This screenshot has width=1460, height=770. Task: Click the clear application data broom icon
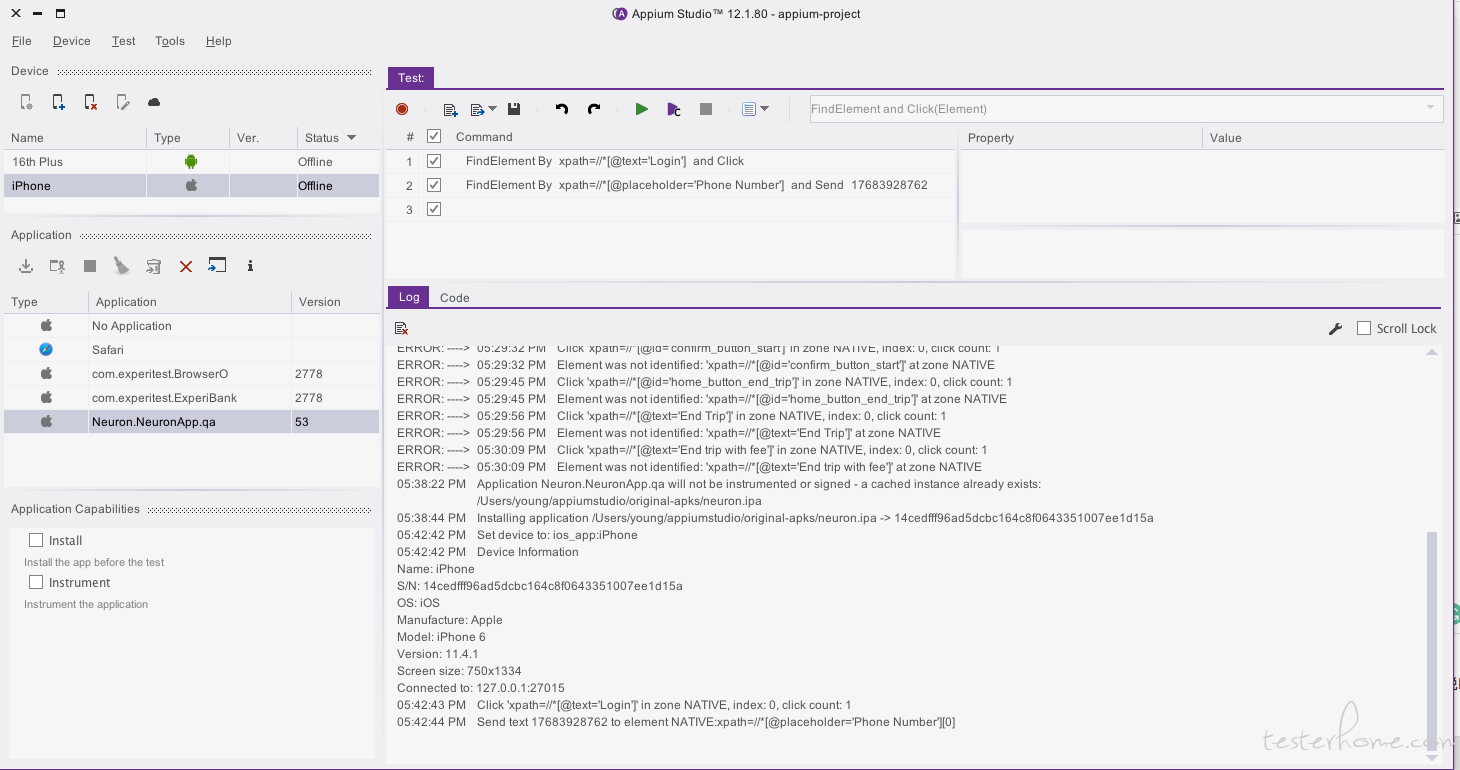pos(121,266)
